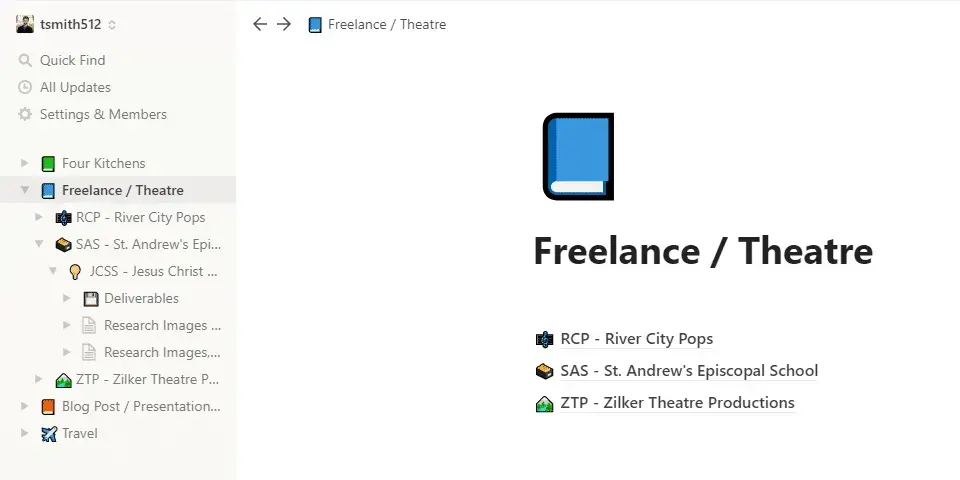Click the large blue book page icon
This screenshot has height=480, width=960.
(577, 156)
